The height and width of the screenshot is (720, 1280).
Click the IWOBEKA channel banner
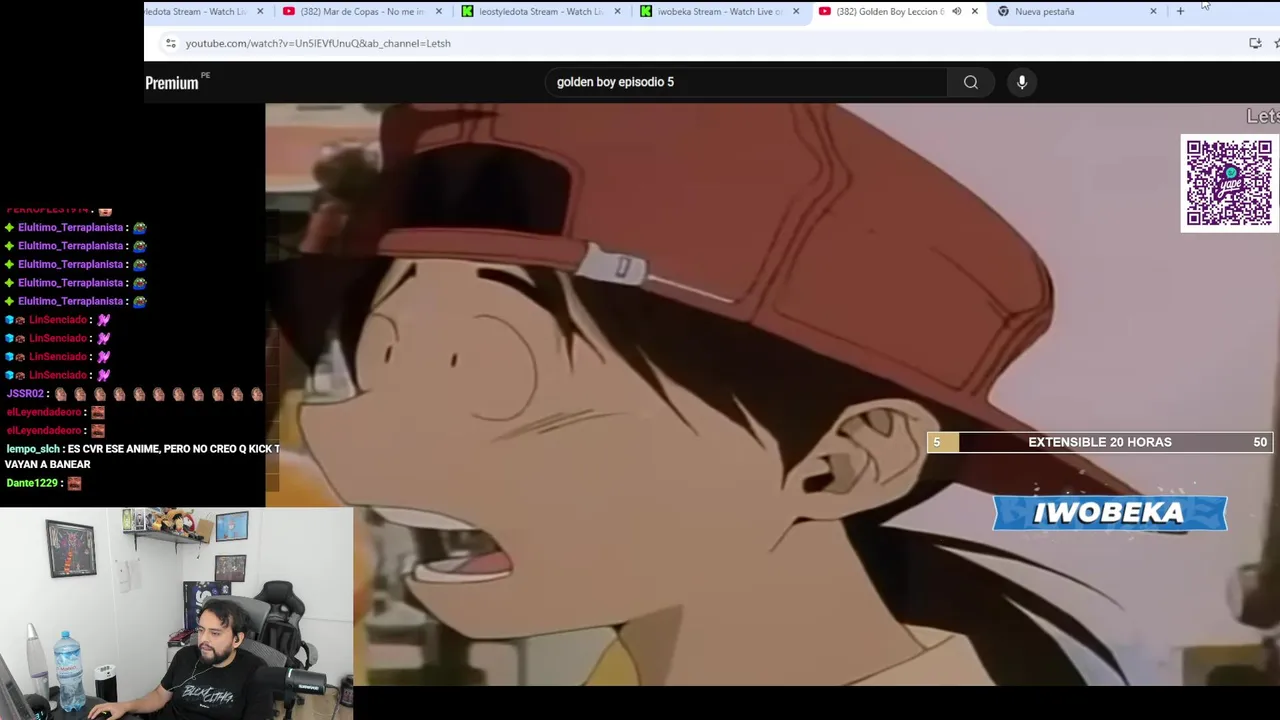tap(1110, 513)
